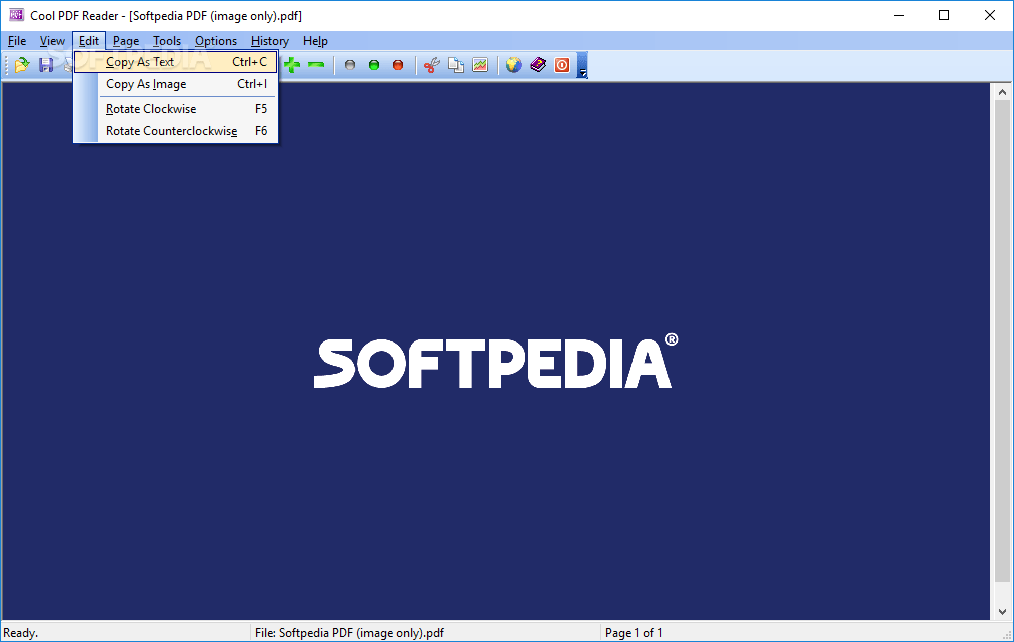Minimize the Cool PDF Reader window
The height and width of the screenshot is (642, 1014).
click(x=899, y=16)
